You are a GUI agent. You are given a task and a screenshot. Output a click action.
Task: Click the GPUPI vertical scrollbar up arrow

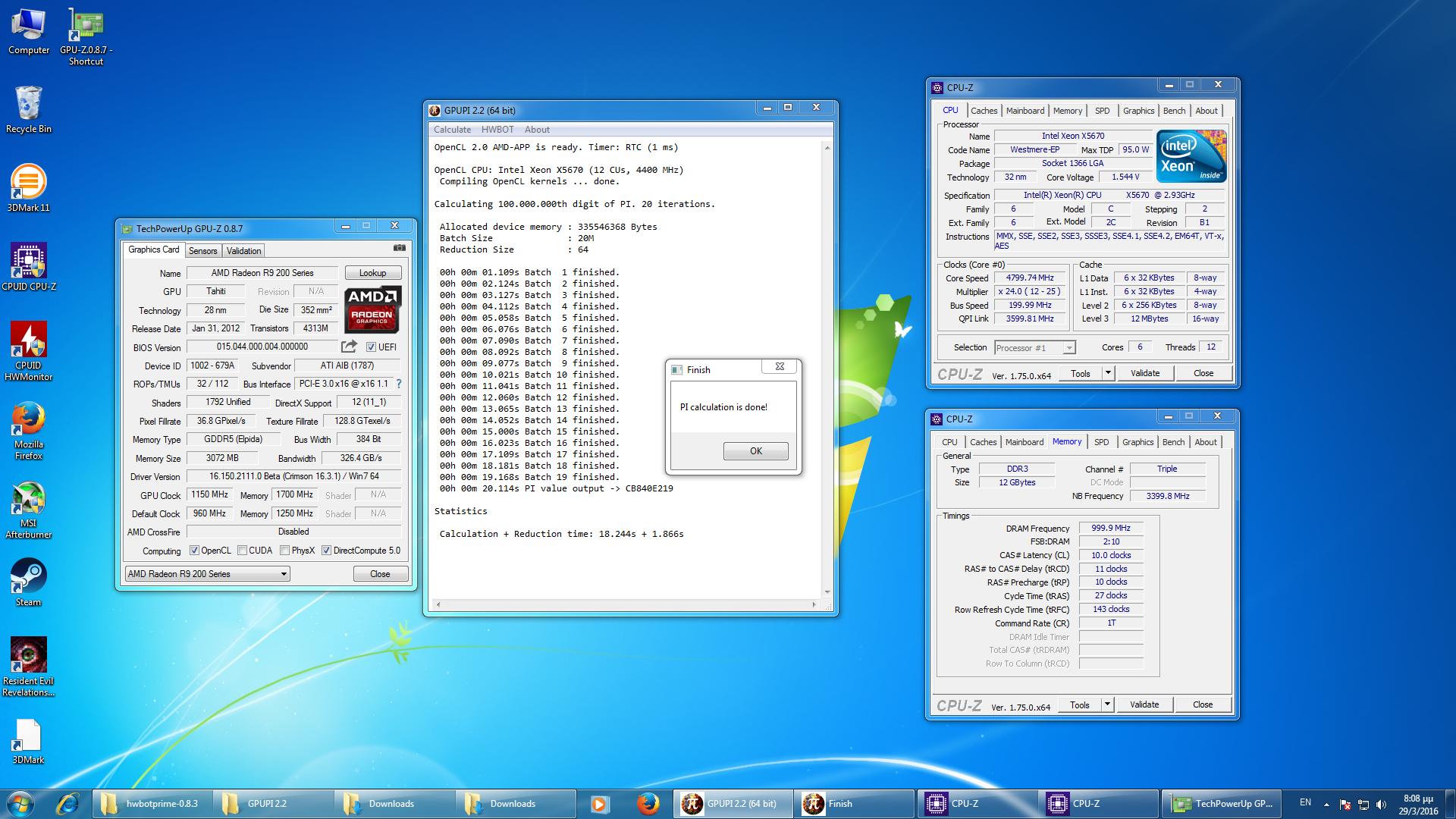click(827, 148)
